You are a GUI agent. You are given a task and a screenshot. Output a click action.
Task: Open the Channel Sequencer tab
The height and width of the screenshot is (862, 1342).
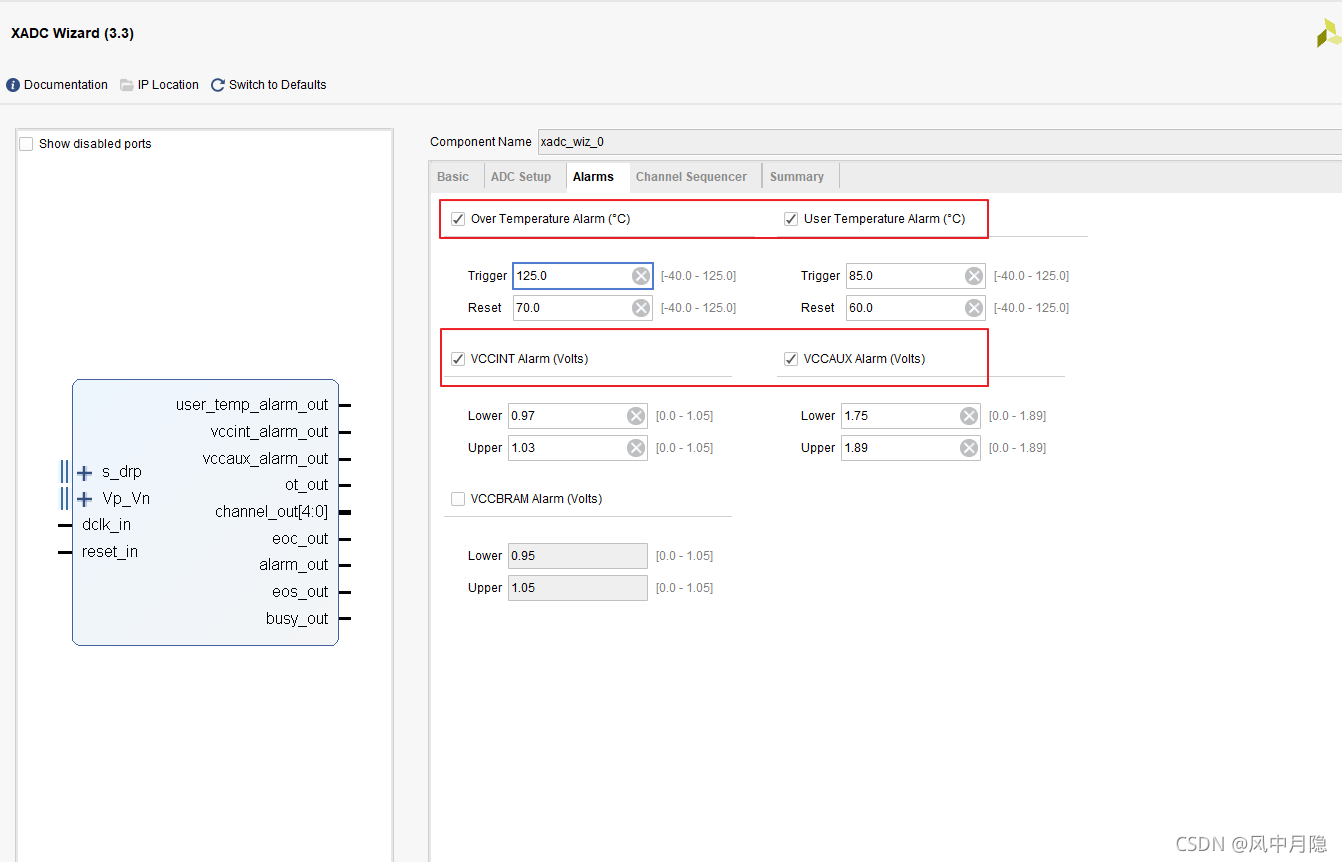(691, 177)
